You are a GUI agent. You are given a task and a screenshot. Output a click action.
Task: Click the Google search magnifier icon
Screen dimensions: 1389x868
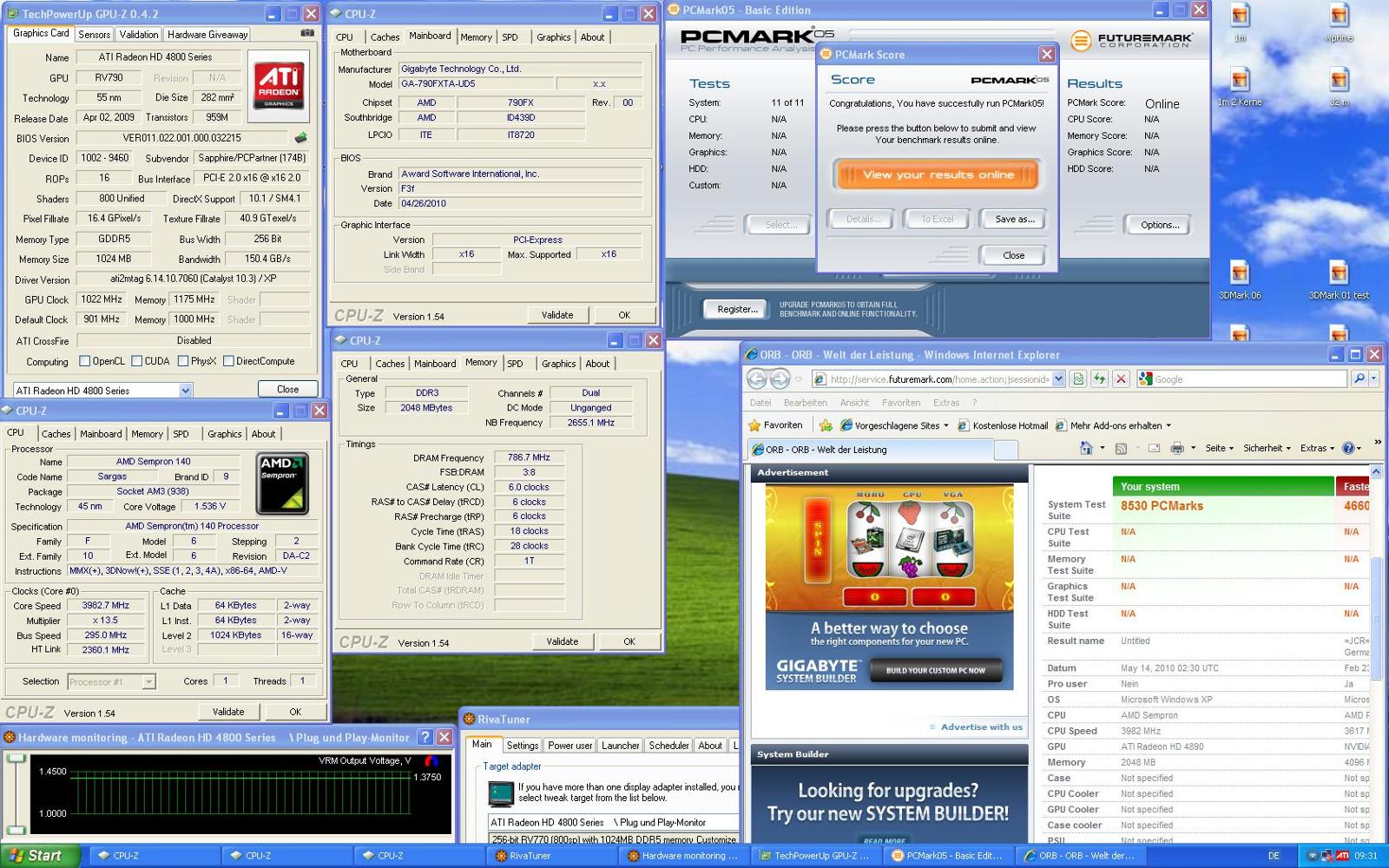click(x=1359, y=378)
